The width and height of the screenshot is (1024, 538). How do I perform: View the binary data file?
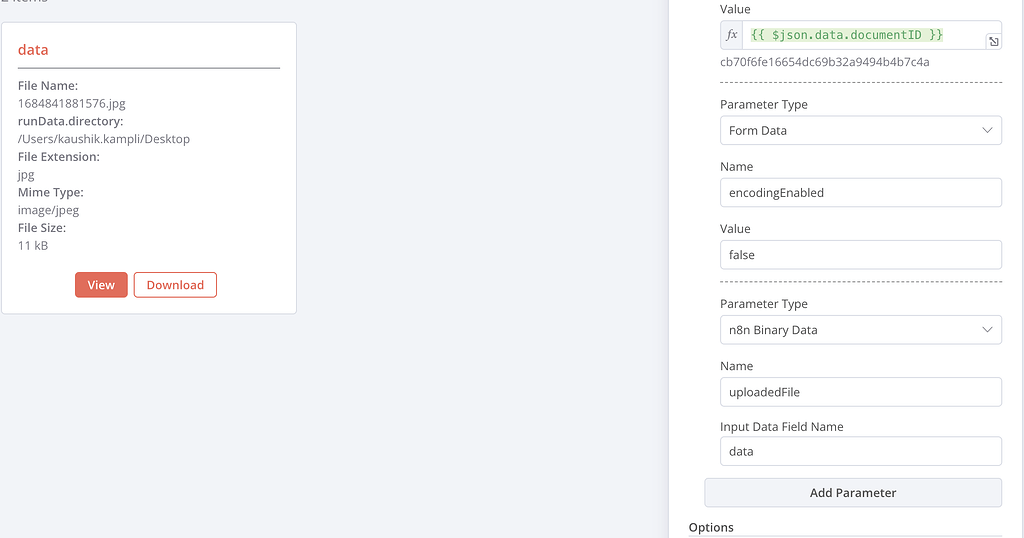101,285
